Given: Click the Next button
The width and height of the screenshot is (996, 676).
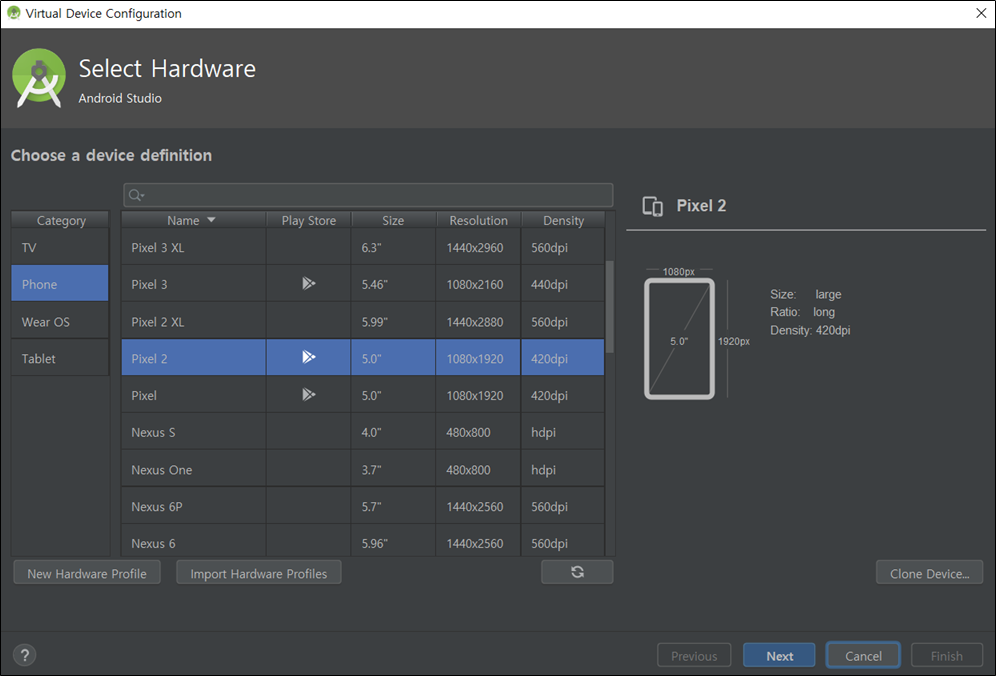Looking at the screenshot, I should coord(779,656).
